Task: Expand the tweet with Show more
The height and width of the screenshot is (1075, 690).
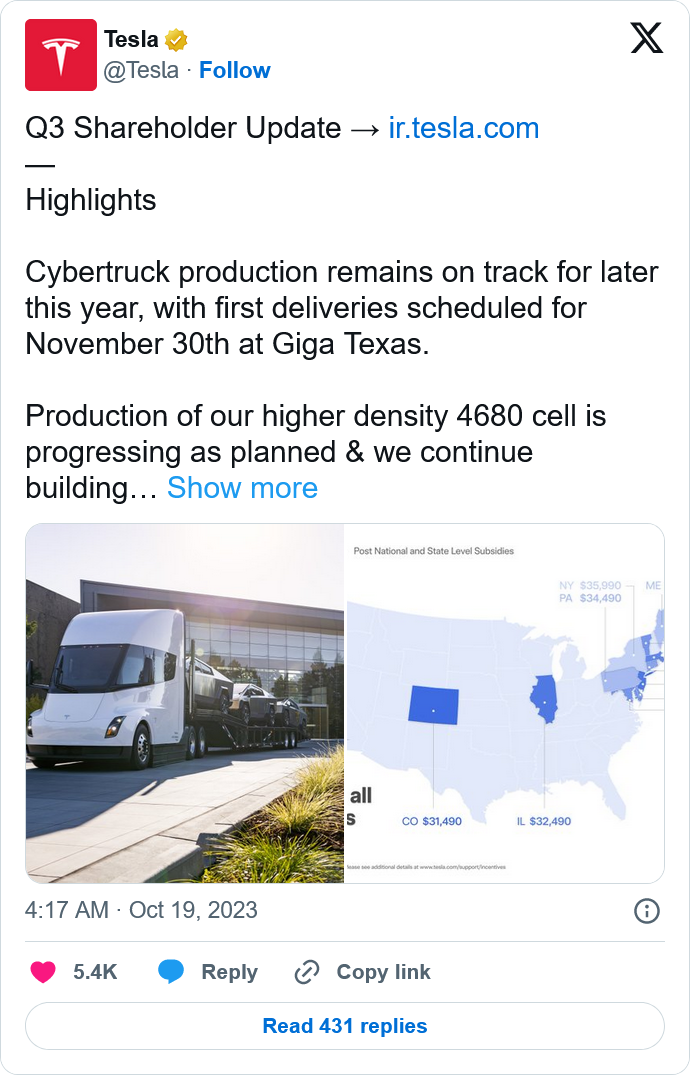Action: point(242,488)
